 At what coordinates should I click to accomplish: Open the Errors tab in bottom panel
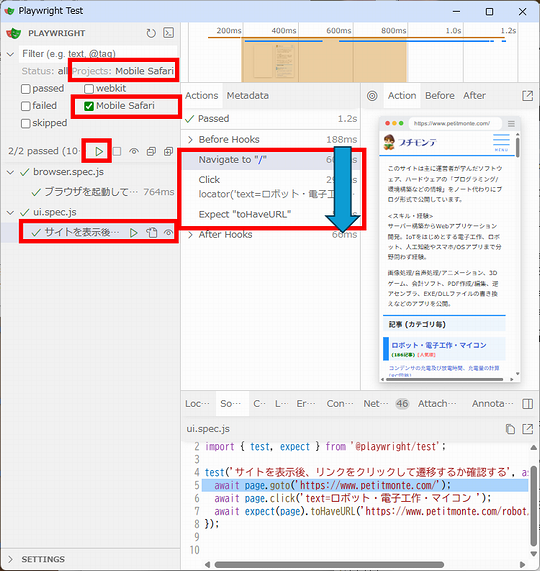coord(306,403)
